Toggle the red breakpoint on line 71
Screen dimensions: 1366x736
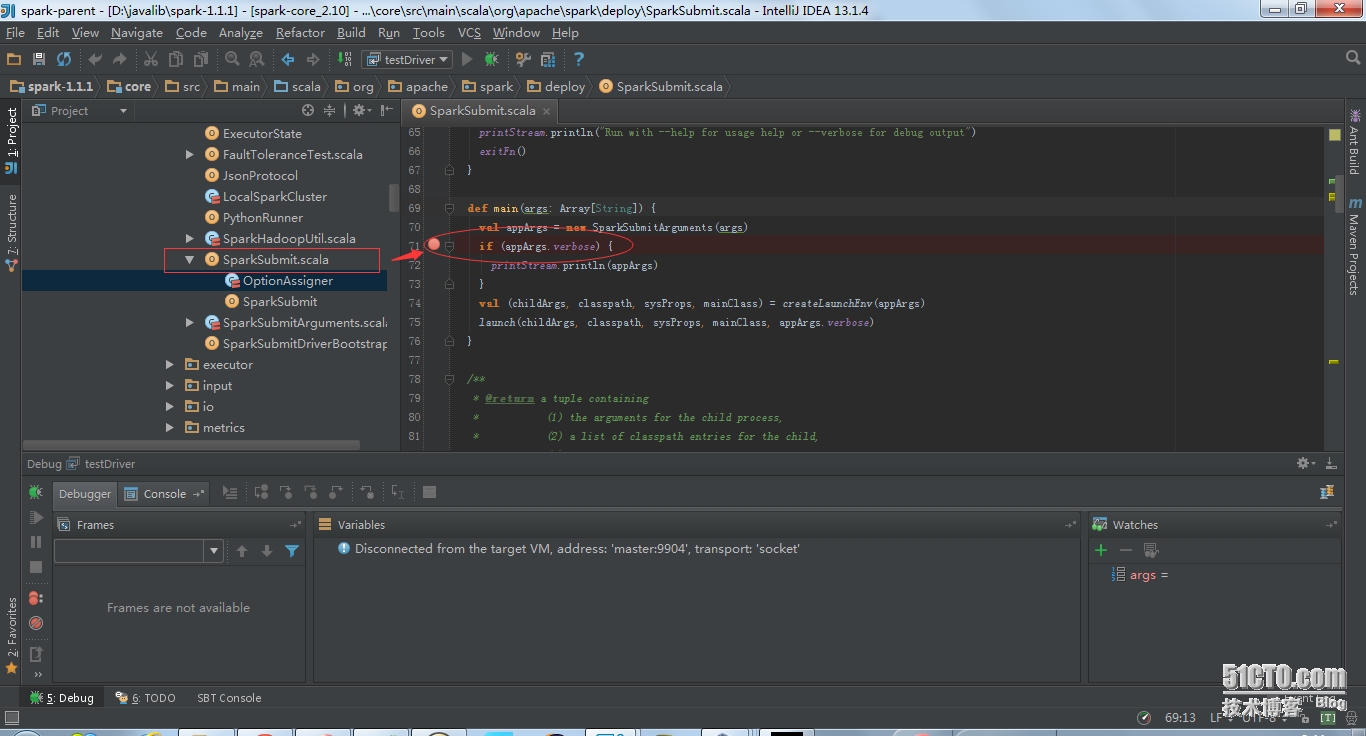pyautogui.click(x=433, y=244)
